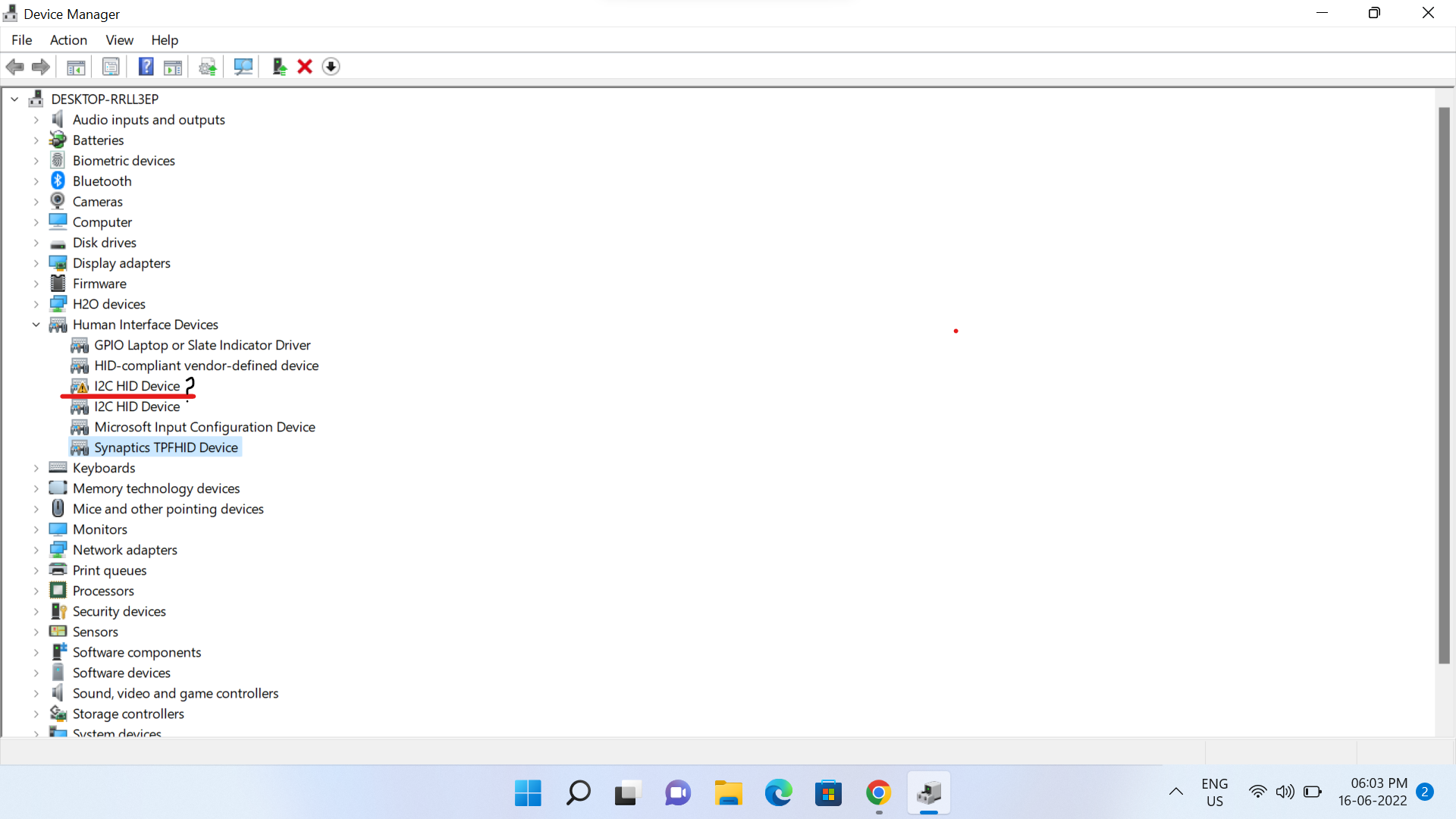The image size is (1456, 819).
Task: Expand the Display adapters category
Action: click(36, 262)
